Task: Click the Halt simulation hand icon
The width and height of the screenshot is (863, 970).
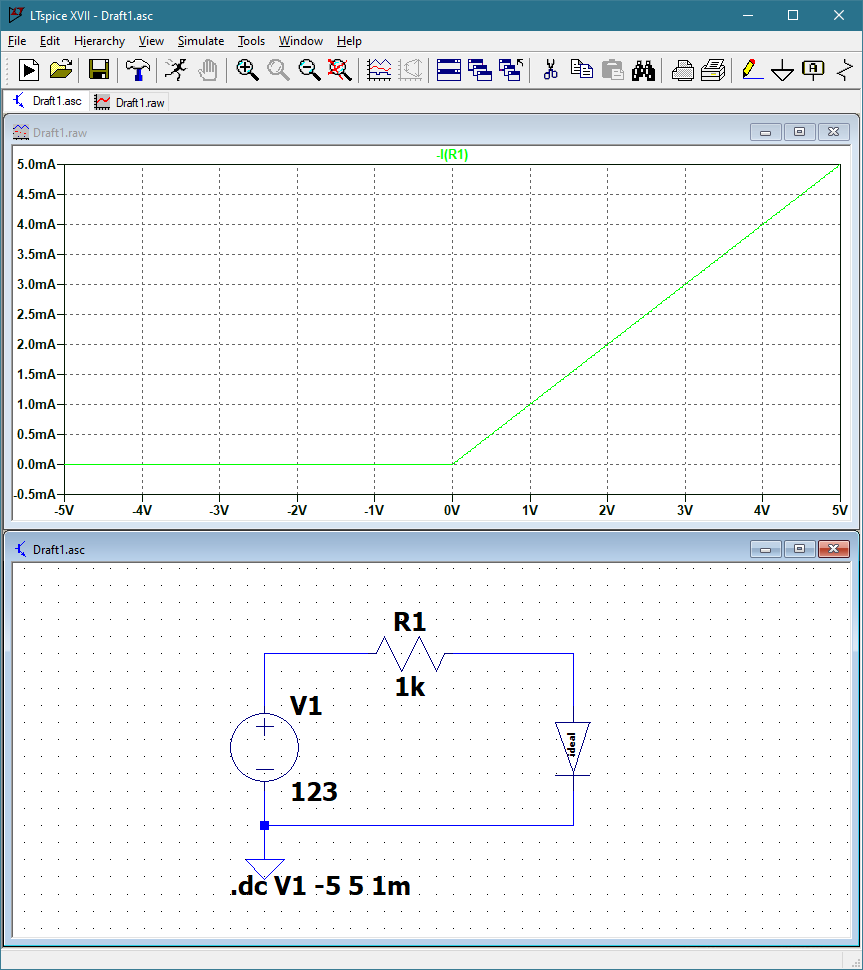Action: tap(208, 70)
